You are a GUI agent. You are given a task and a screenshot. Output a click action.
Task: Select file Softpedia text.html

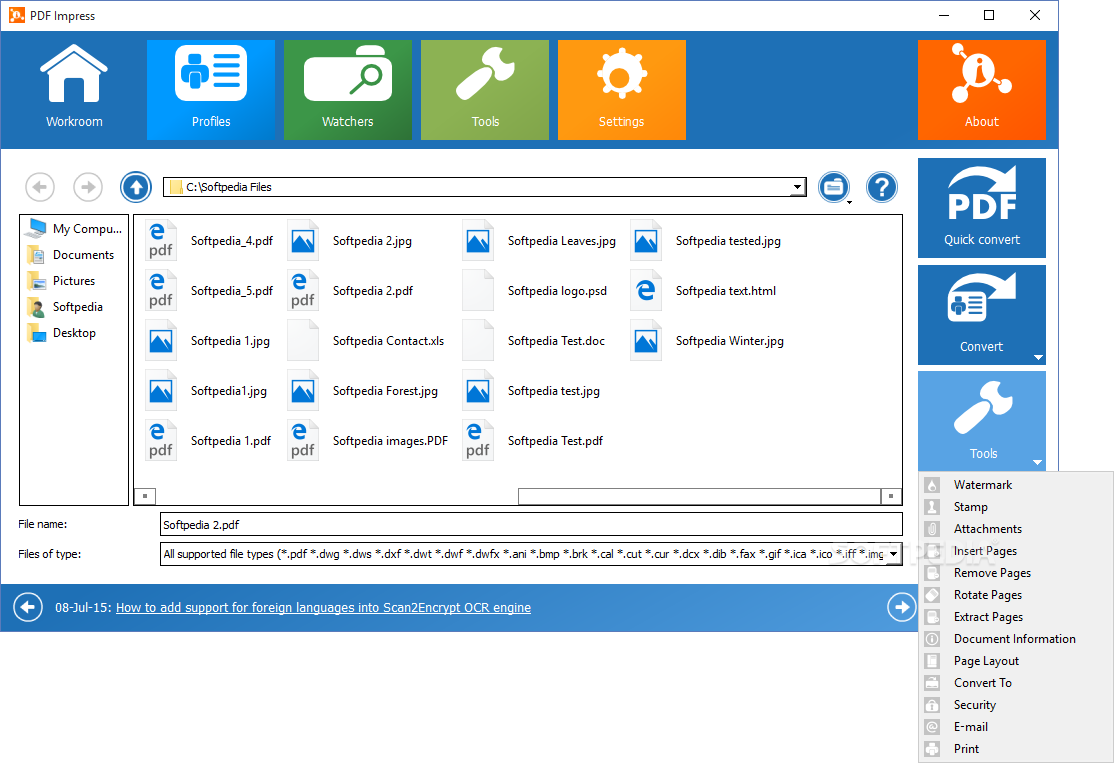click(x=703, y=291)
